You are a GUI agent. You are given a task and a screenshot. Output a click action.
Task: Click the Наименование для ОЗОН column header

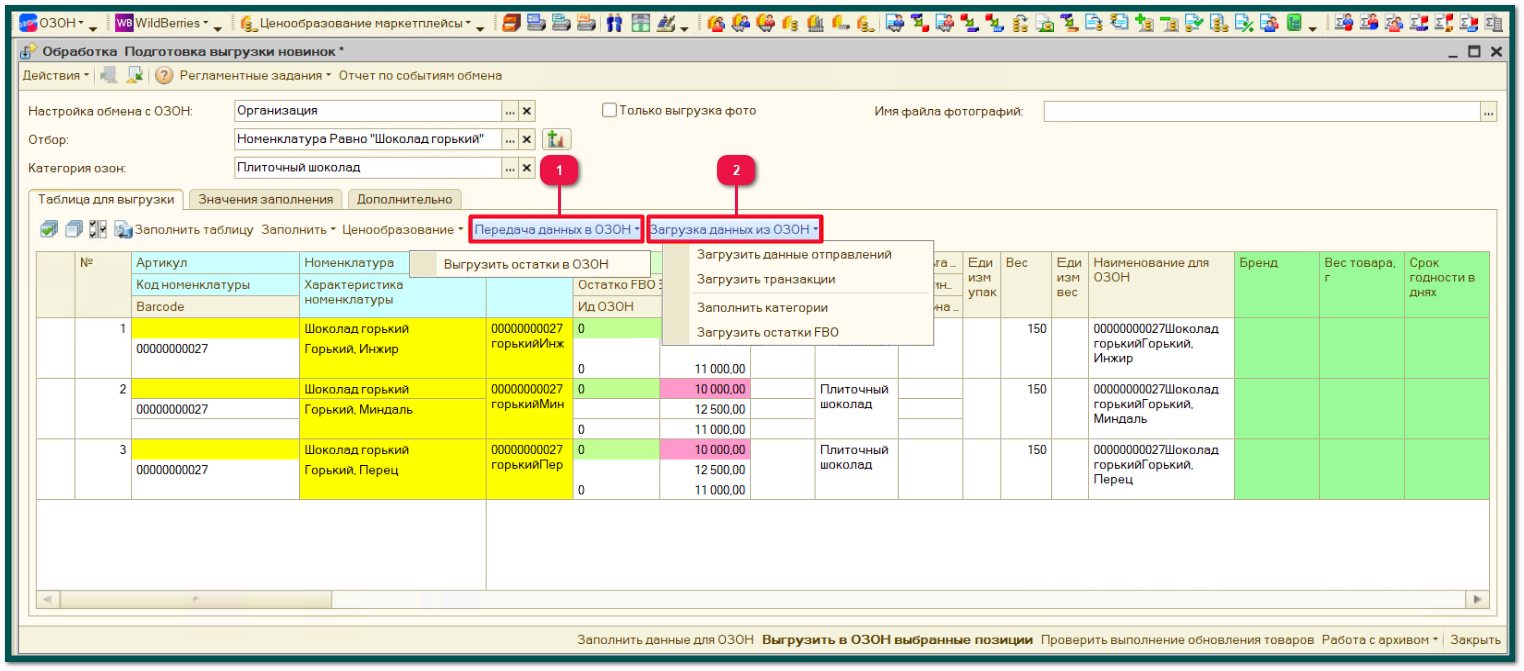pyautogui.click(x=1161, y=285)
